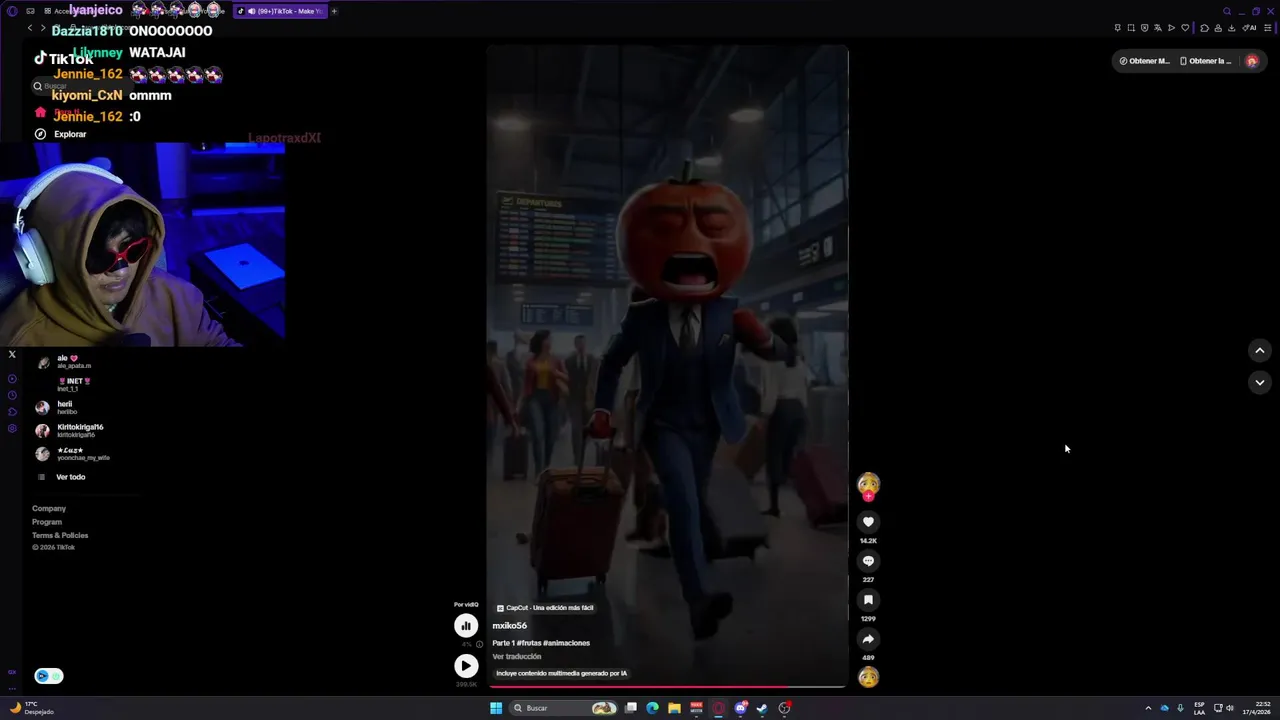
Task: Open File Explorer from taskbar
Action: click(x=675, y=708)
